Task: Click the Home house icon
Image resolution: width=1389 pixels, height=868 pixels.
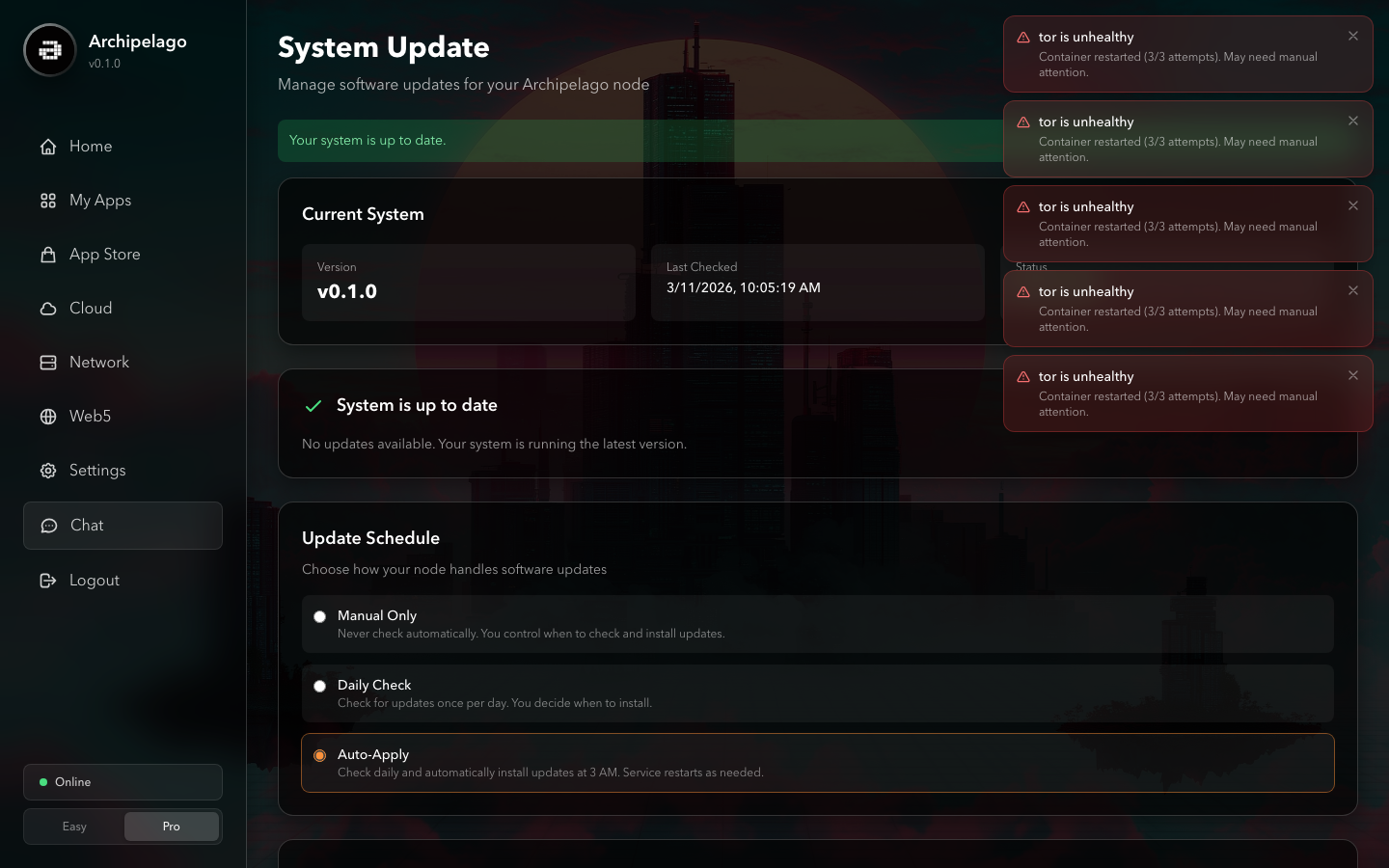Action: click(48, 147)
